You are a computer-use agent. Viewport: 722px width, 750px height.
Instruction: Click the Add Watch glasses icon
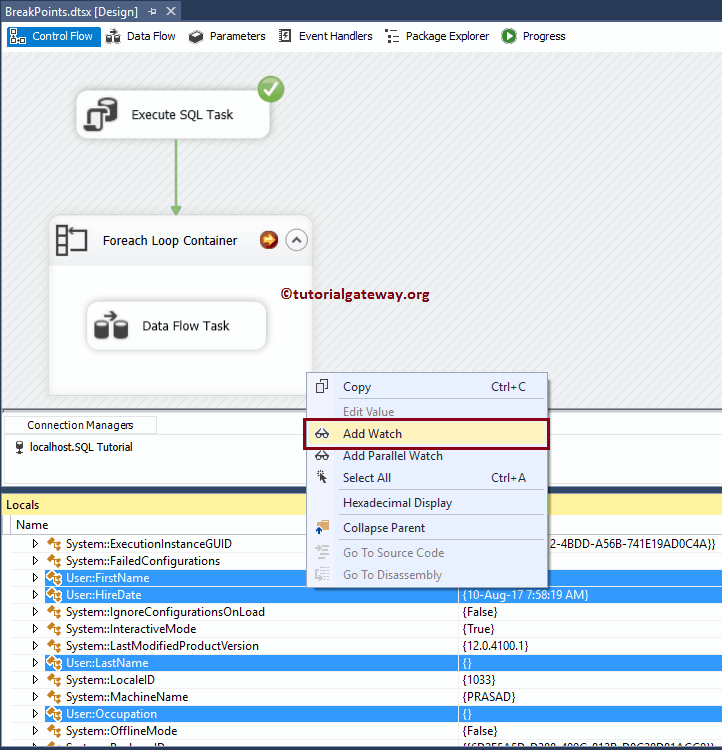(x=322, y=434)
